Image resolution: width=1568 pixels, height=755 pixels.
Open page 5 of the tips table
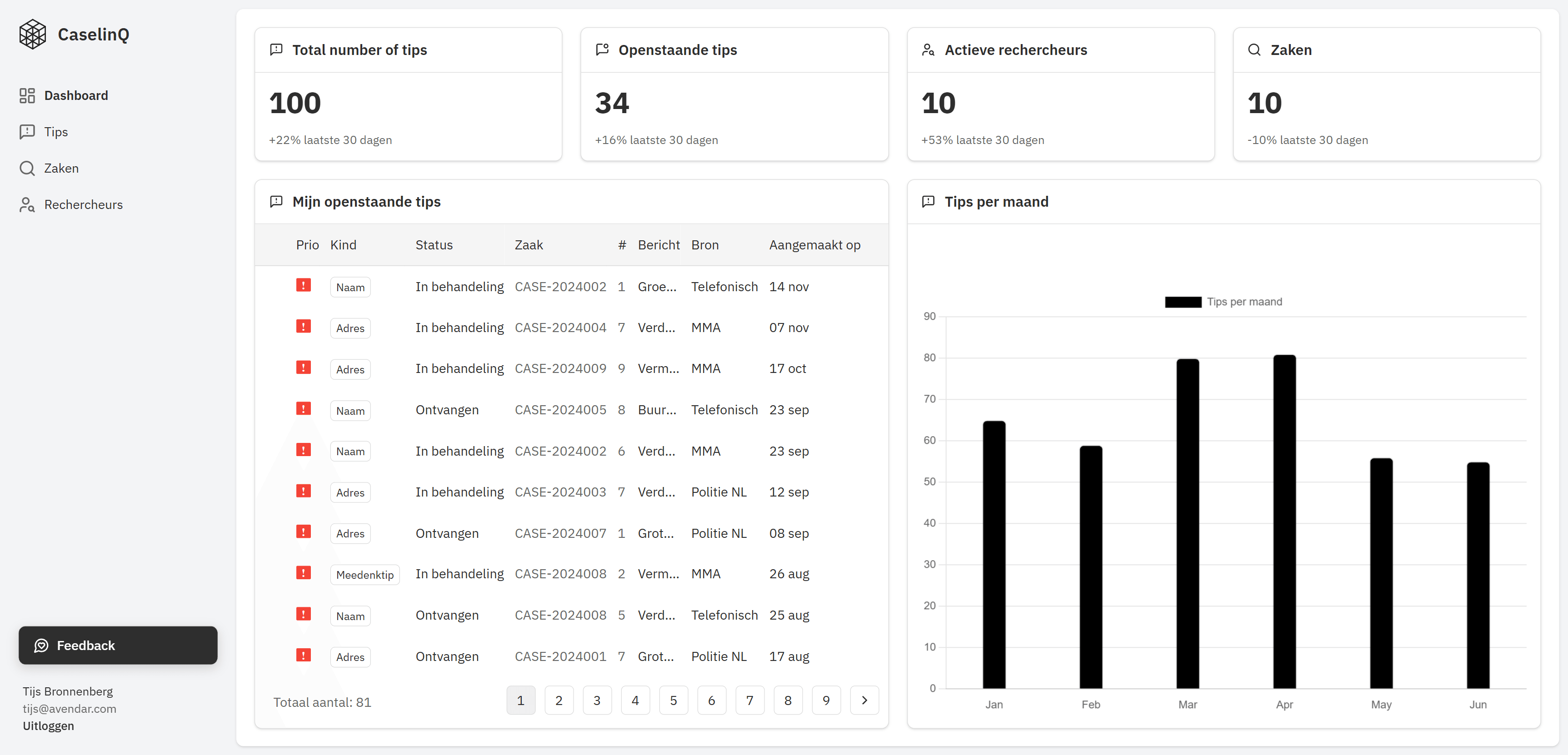(674, 700)
